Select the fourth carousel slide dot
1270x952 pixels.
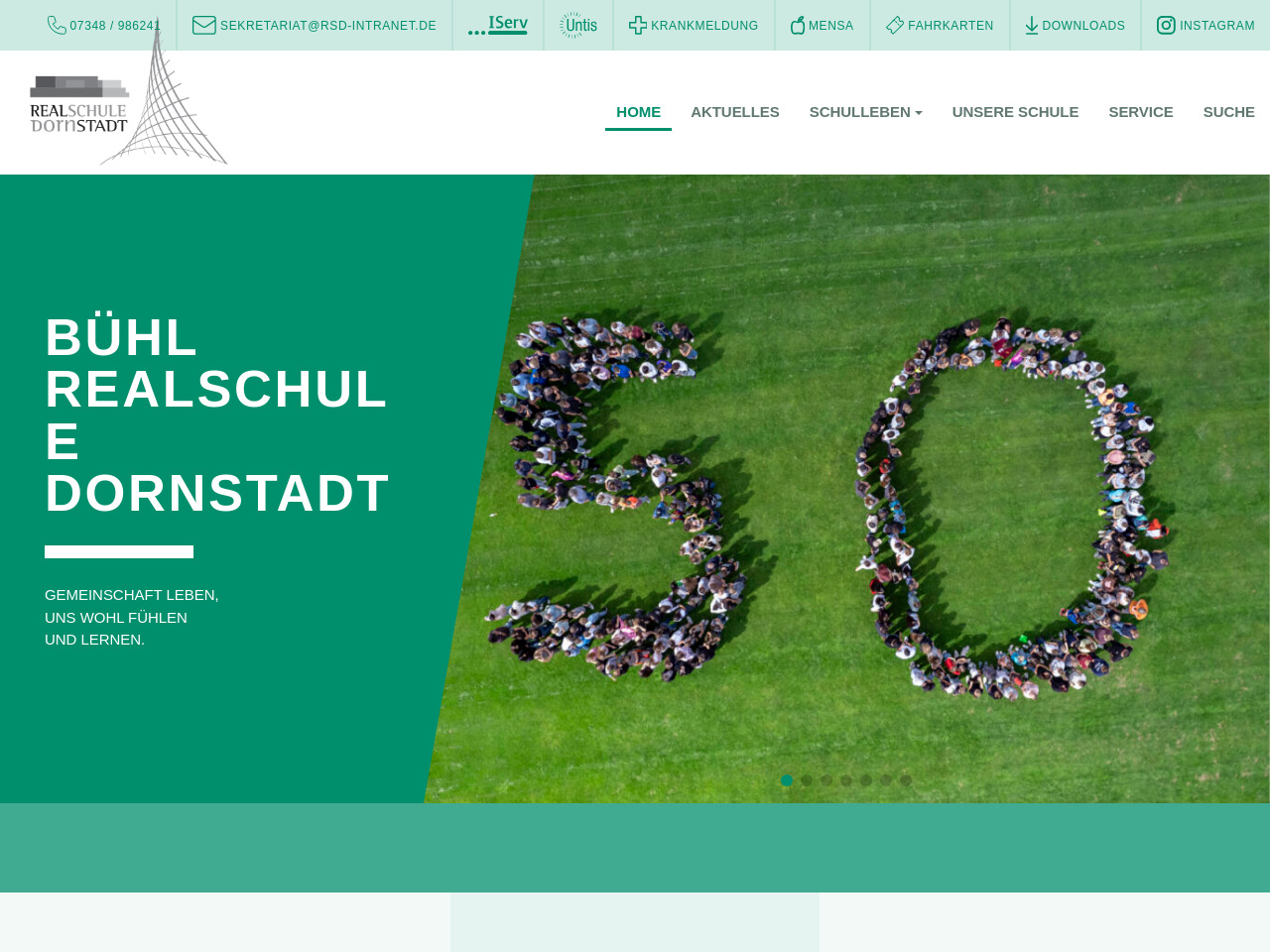click(846, 780)
